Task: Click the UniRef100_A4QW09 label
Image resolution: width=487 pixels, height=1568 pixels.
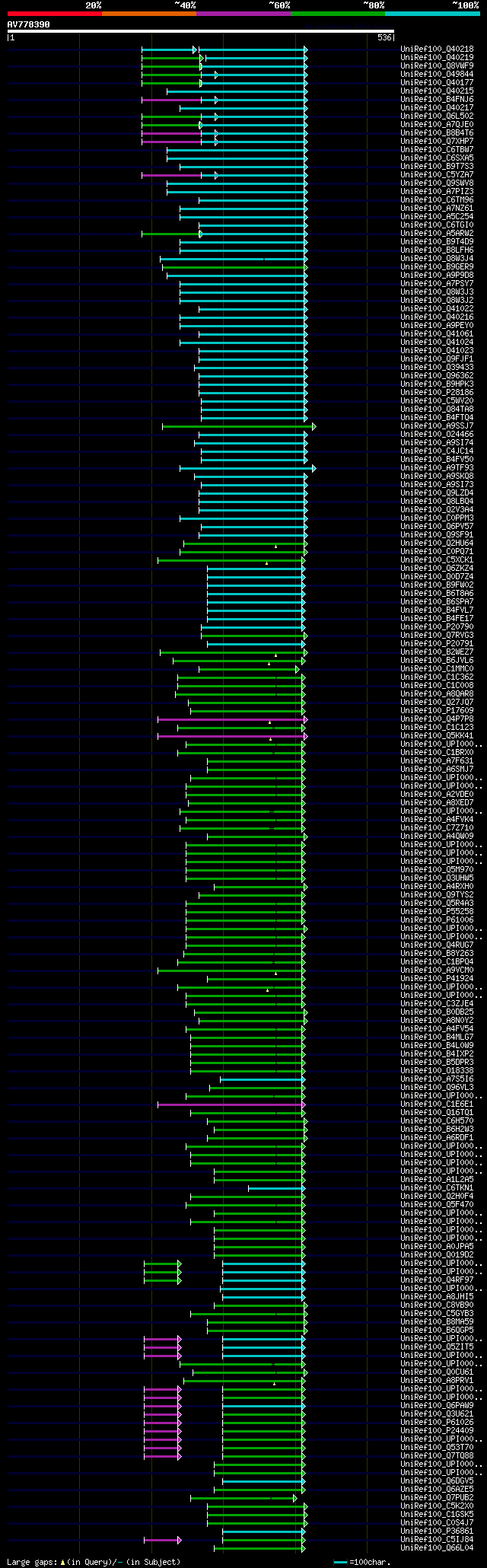Action: 437,836
